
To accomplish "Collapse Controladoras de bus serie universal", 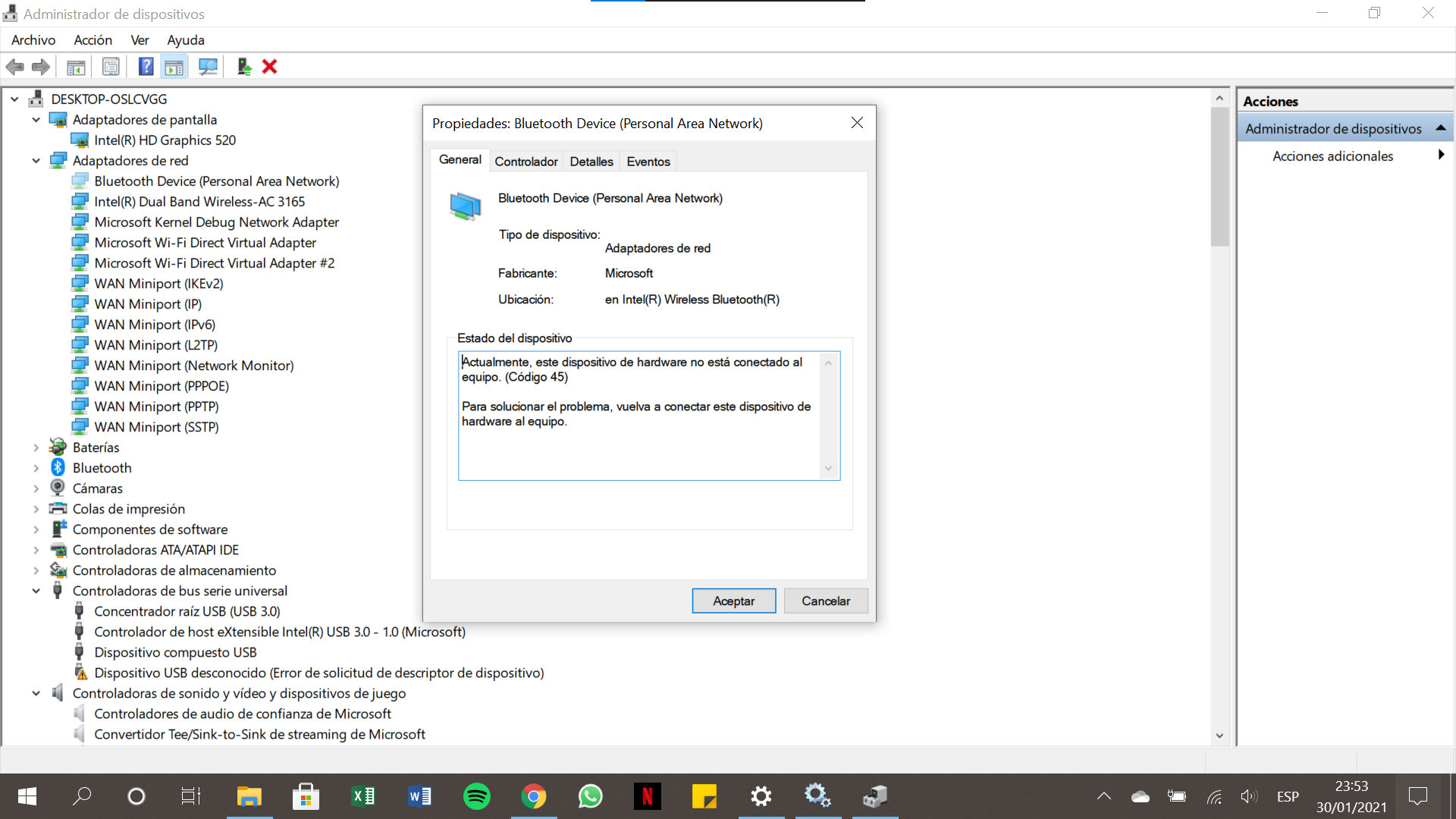I will [36, 591].
